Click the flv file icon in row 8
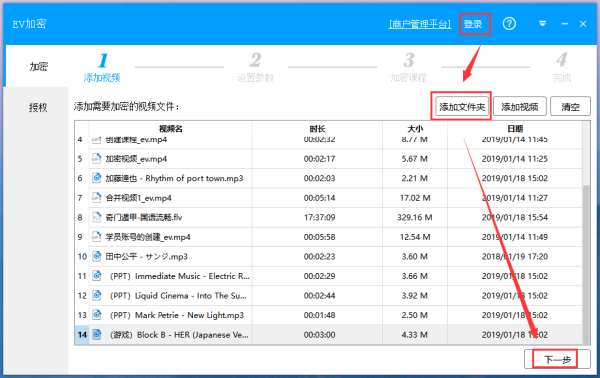The height and width of the screenshot is (378, 600). click(97, 217)
